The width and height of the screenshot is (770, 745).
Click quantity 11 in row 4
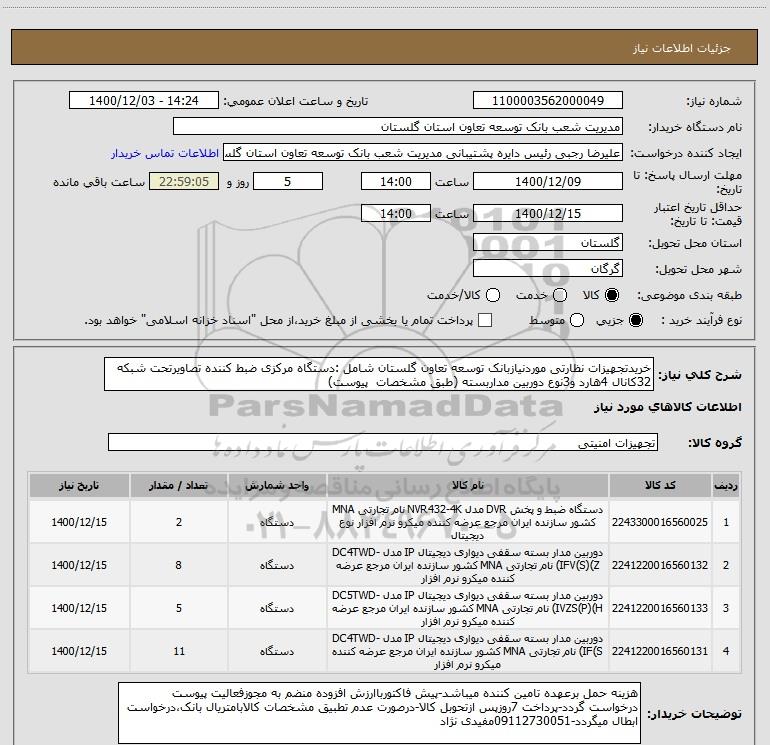[179, 651]
